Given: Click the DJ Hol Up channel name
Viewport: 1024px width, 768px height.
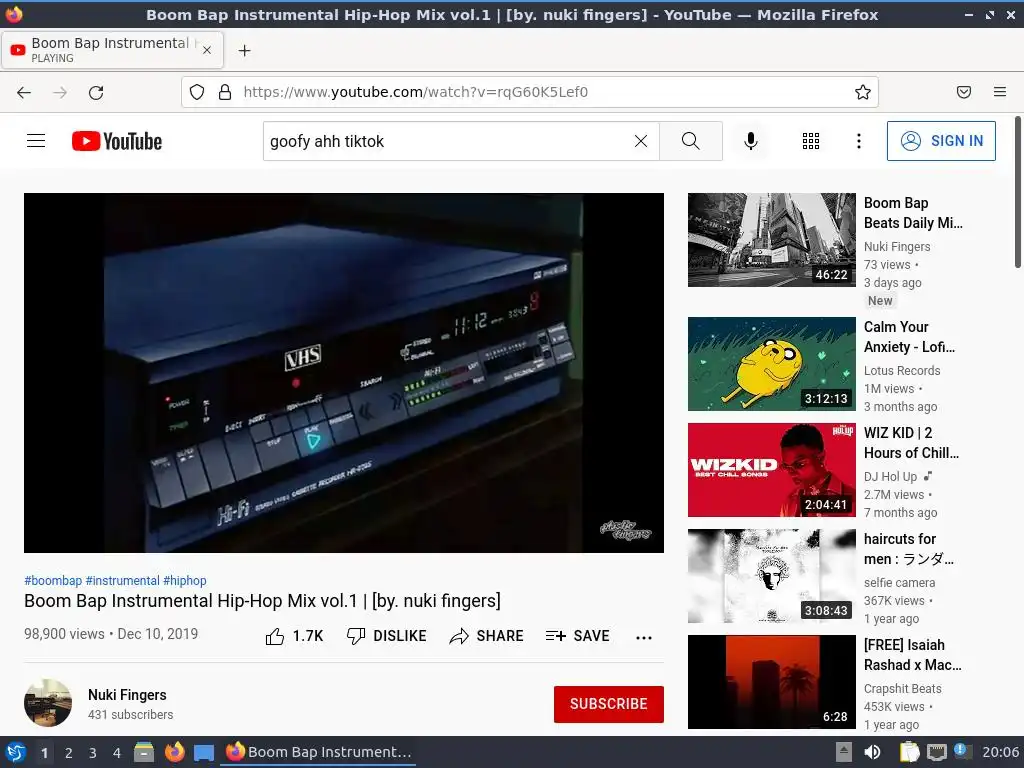Looking at the screenshot, I should [890, 477].
